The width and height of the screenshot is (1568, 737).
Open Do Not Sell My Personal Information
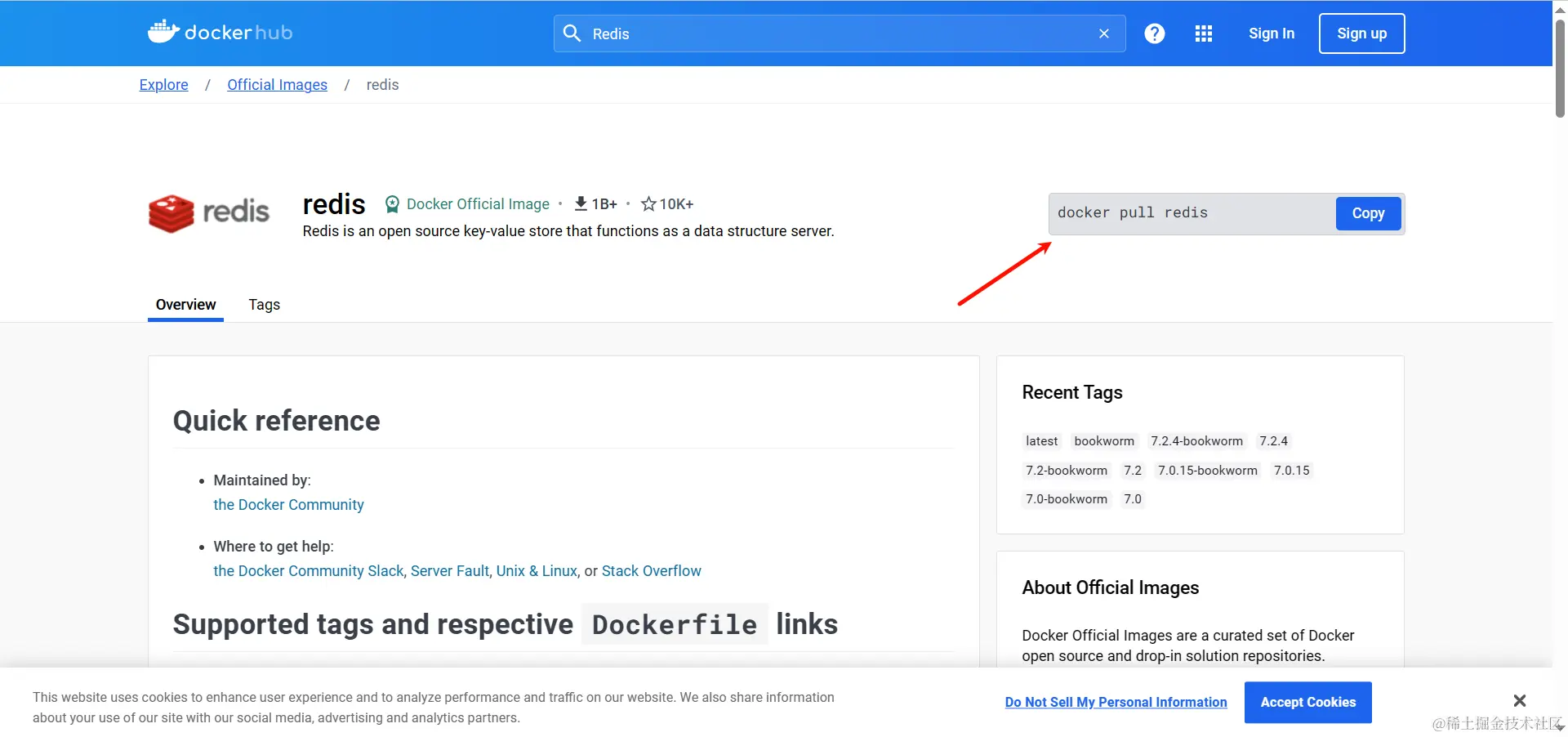pyautogui.click(x=1116, y=702)
